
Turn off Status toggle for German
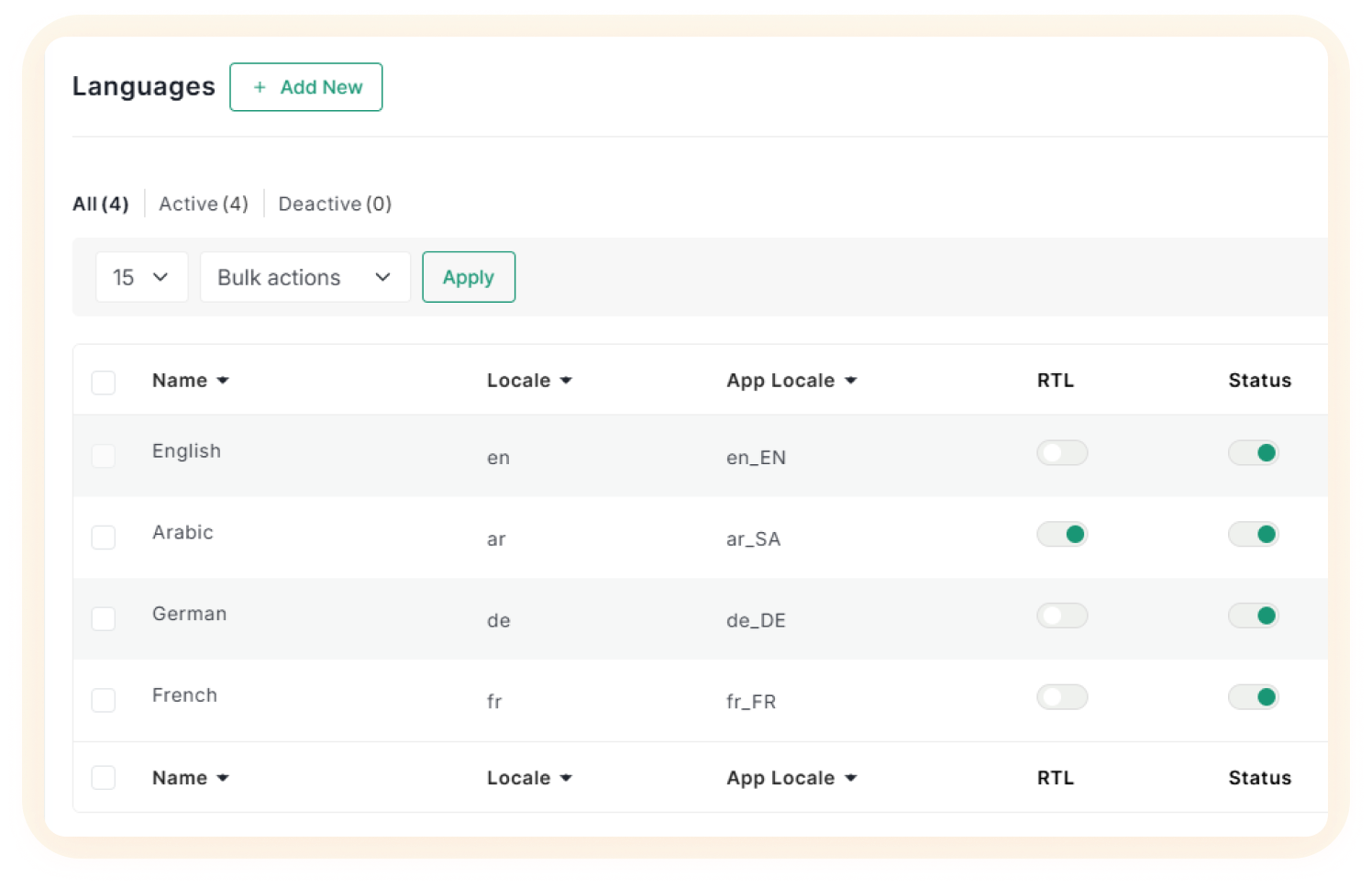coord(1253,616)
